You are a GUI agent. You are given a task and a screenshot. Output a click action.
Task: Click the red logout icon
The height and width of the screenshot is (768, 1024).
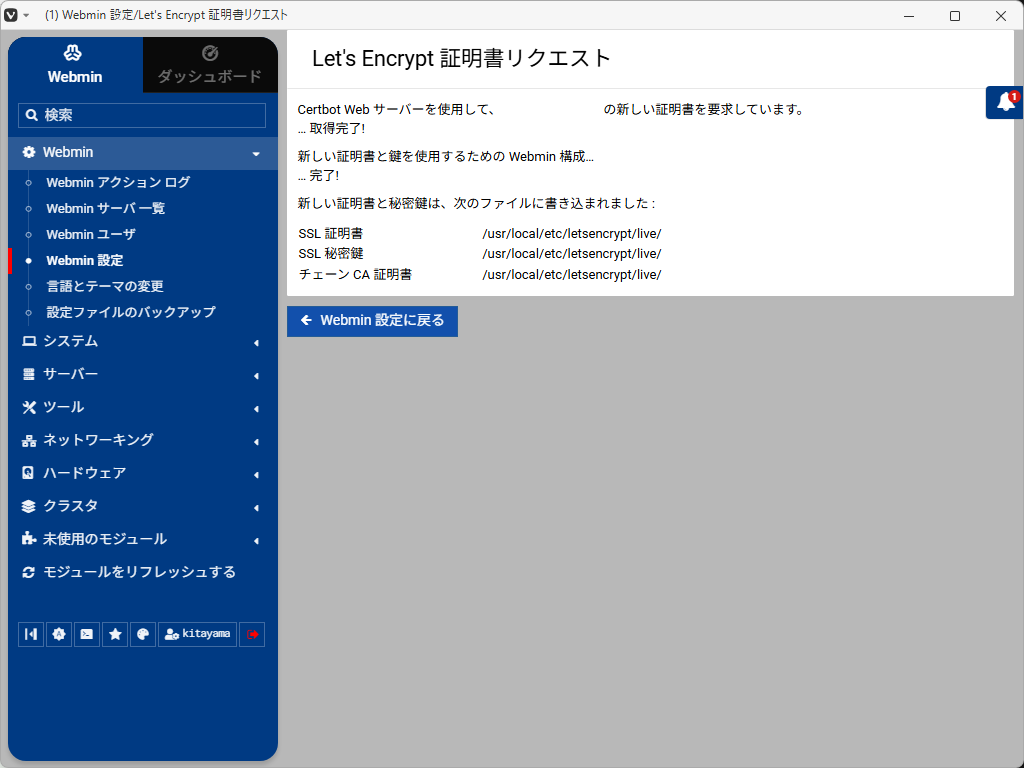(x=252, y=634)
